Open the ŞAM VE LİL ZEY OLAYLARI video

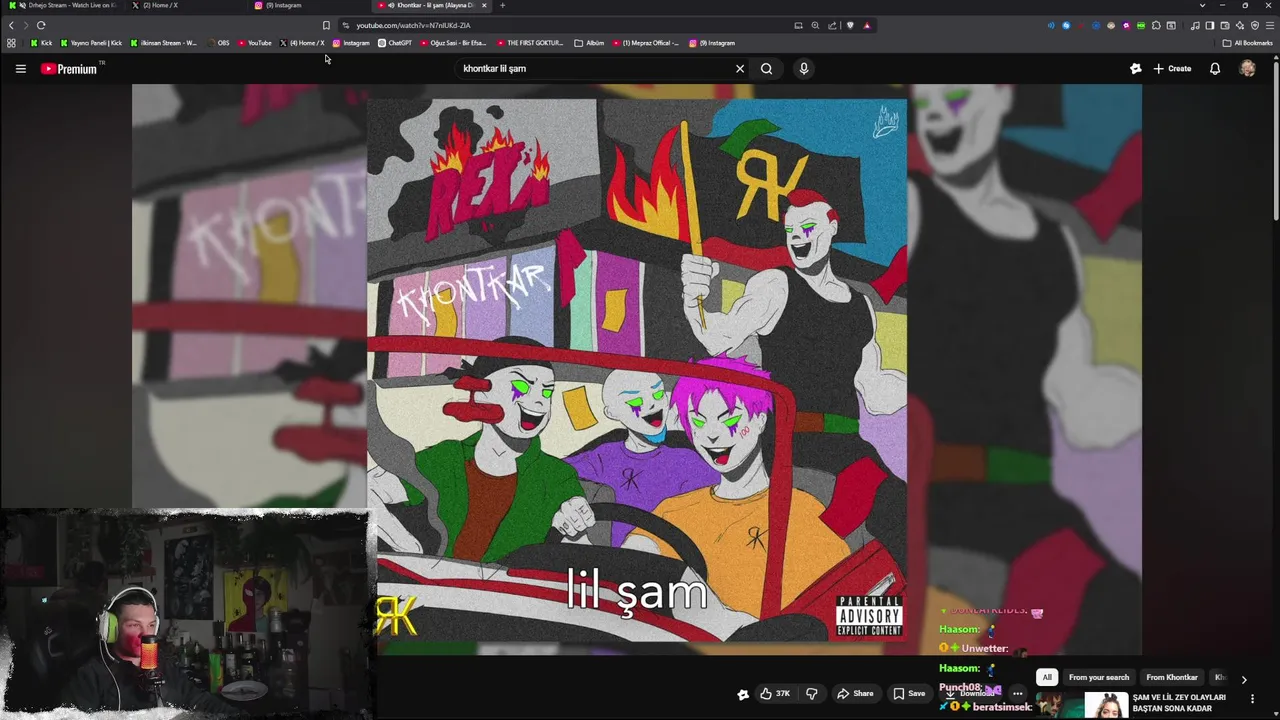[1179, 702]
